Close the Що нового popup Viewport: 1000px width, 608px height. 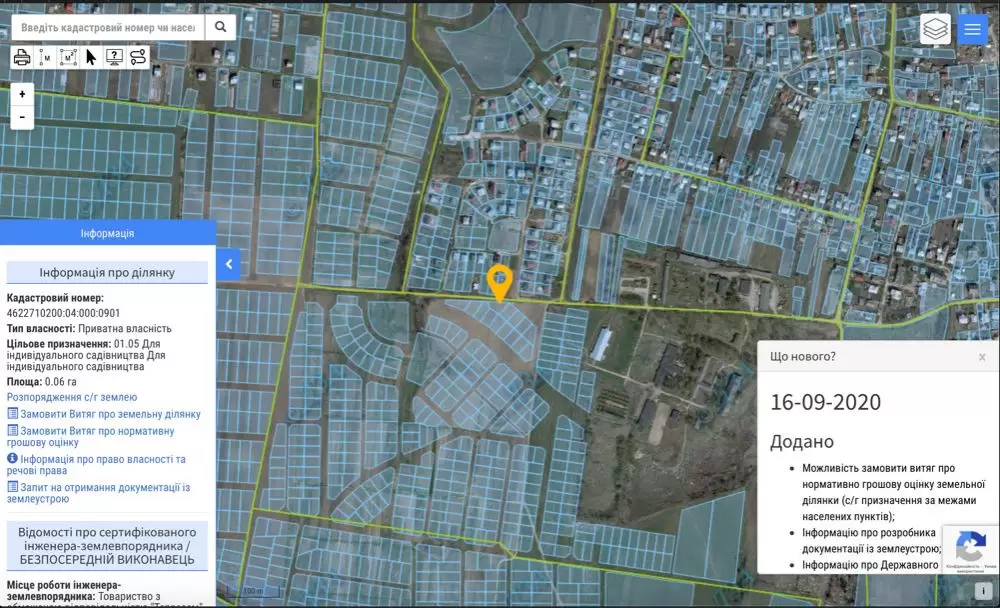[982, 357]
